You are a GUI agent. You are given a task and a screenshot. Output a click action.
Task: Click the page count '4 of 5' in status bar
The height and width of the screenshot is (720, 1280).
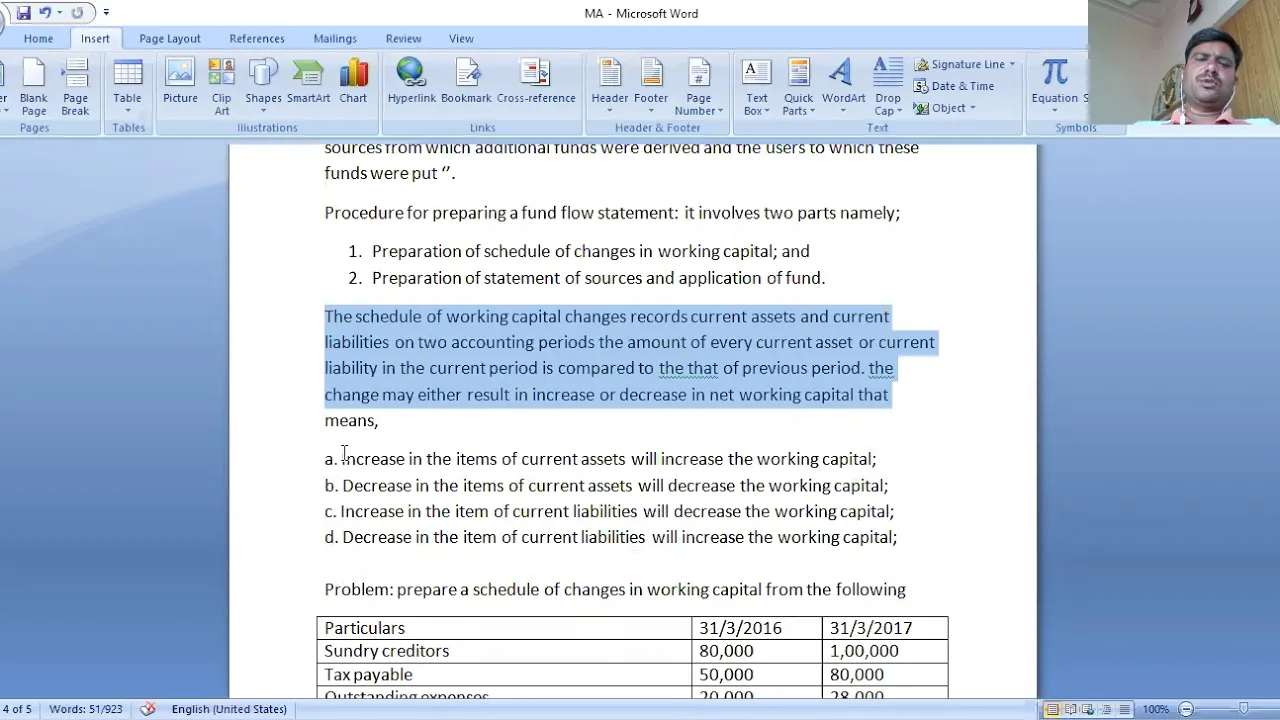coord(17,709)
